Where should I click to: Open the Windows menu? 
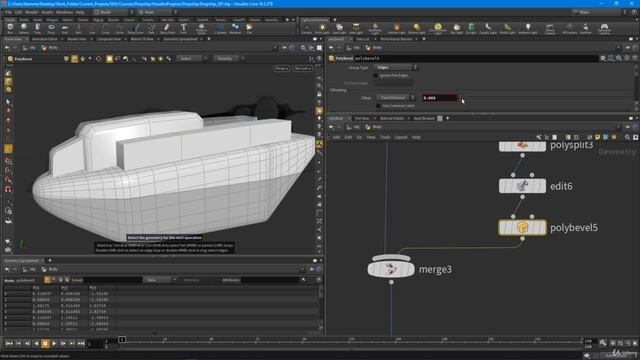click(x=64, y=12)
